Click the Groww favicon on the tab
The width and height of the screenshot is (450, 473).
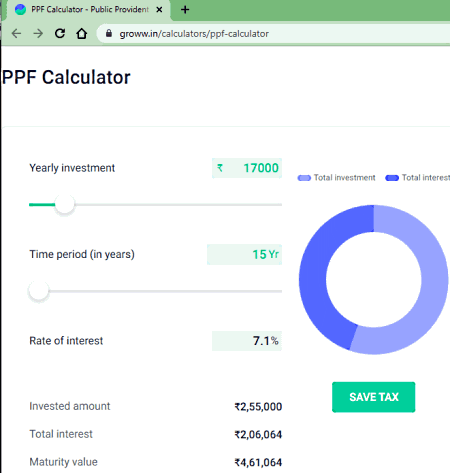click(x=20, y=10)
